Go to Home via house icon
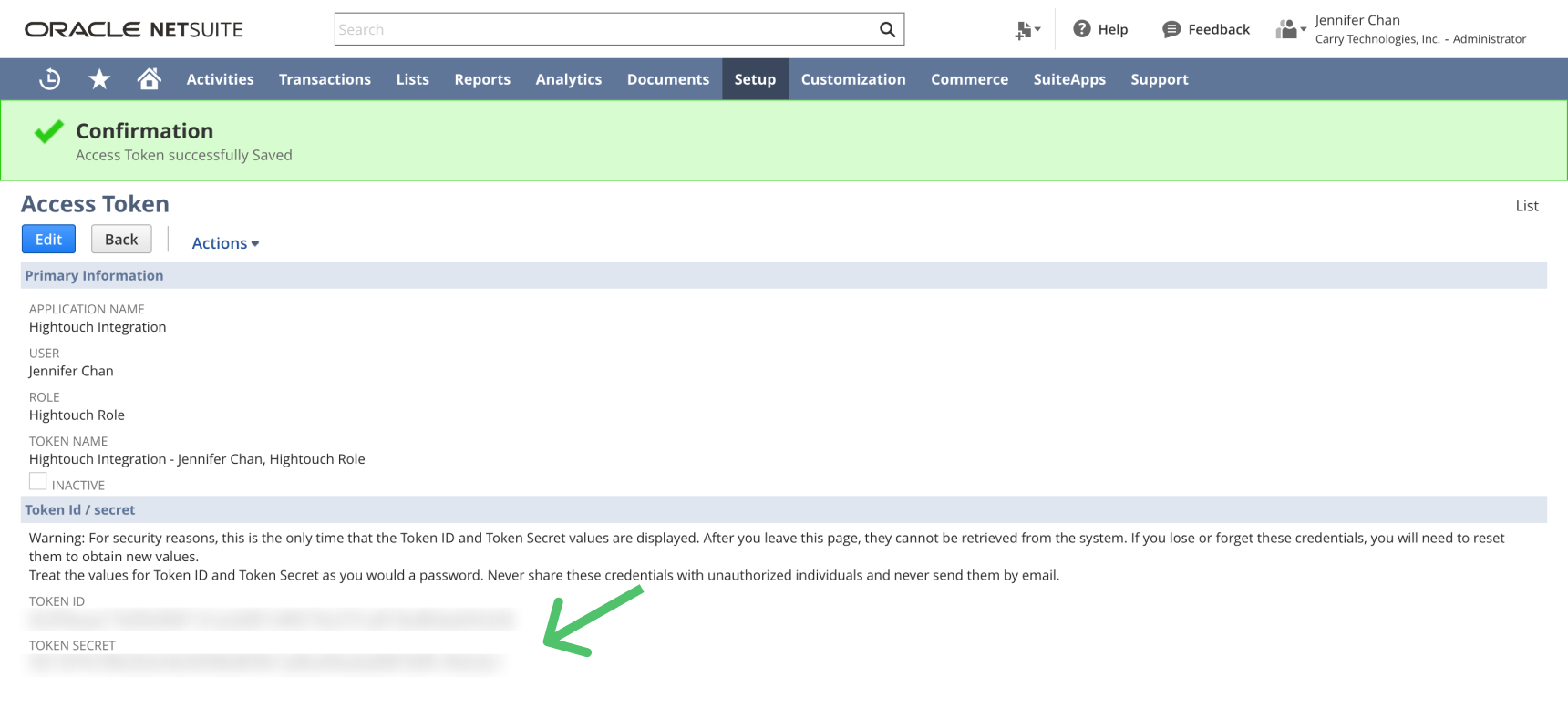Screen dimensions: 1568x718 click(x=149, y=79)
